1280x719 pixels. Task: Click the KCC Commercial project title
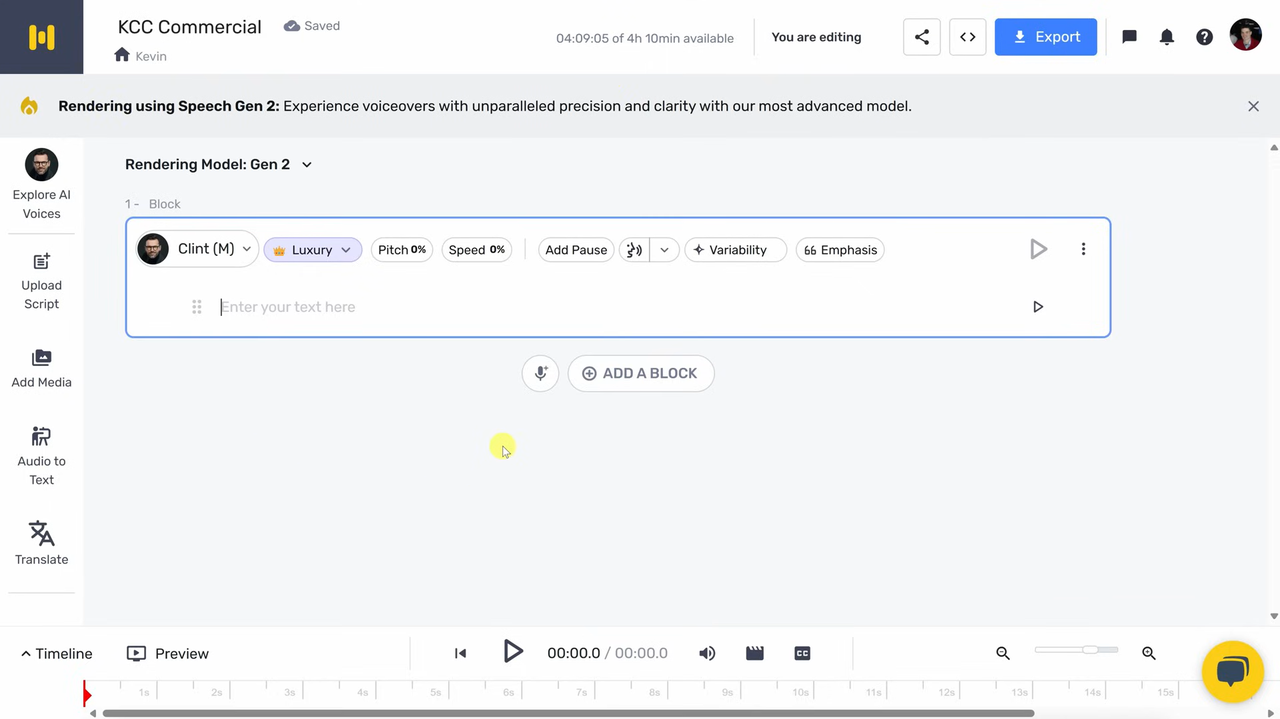point(189,27)
